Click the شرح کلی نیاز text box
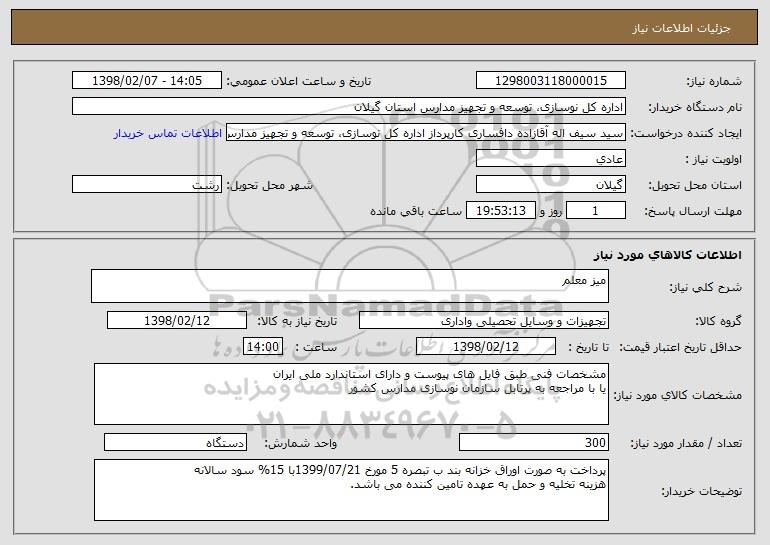The image size is (770, 545). [x=350, y=286]
